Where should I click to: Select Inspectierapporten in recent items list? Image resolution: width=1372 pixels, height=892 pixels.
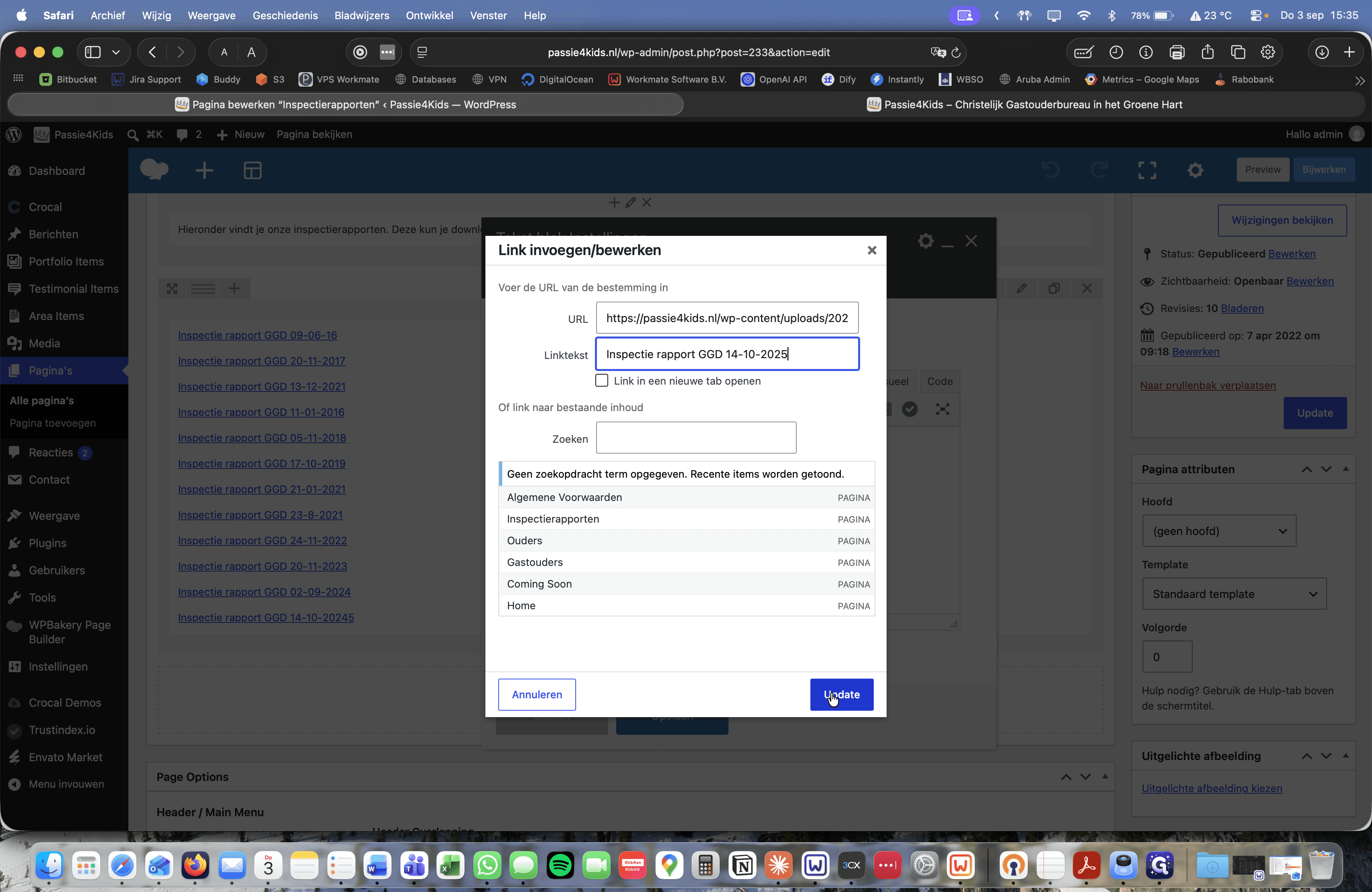(x=686, y=519)
